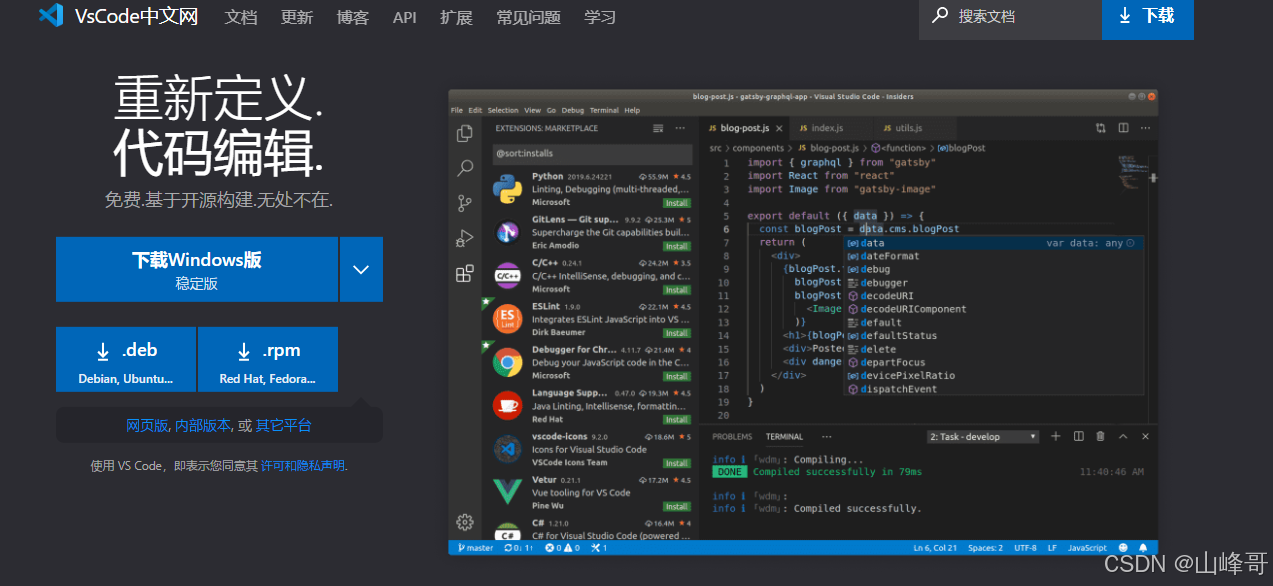1273x586 pixels.
Task: Open the 网页版 link
Action: [147, 425]
